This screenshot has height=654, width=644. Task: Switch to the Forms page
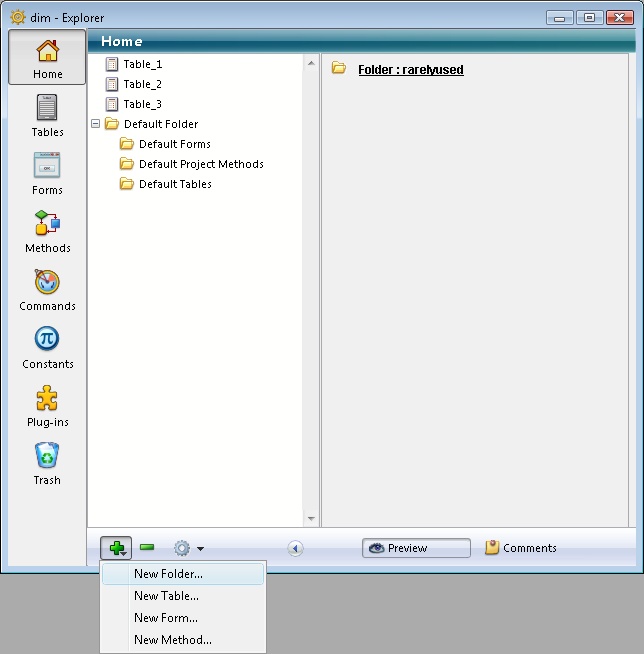[47, 173]
